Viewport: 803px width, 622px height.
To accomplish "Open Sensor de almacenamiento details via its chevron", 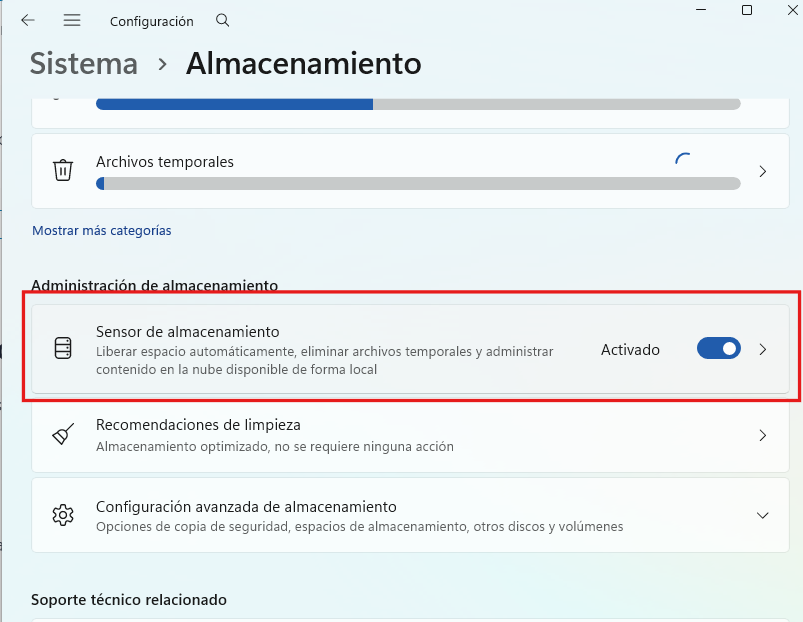I will pos(763,349).
